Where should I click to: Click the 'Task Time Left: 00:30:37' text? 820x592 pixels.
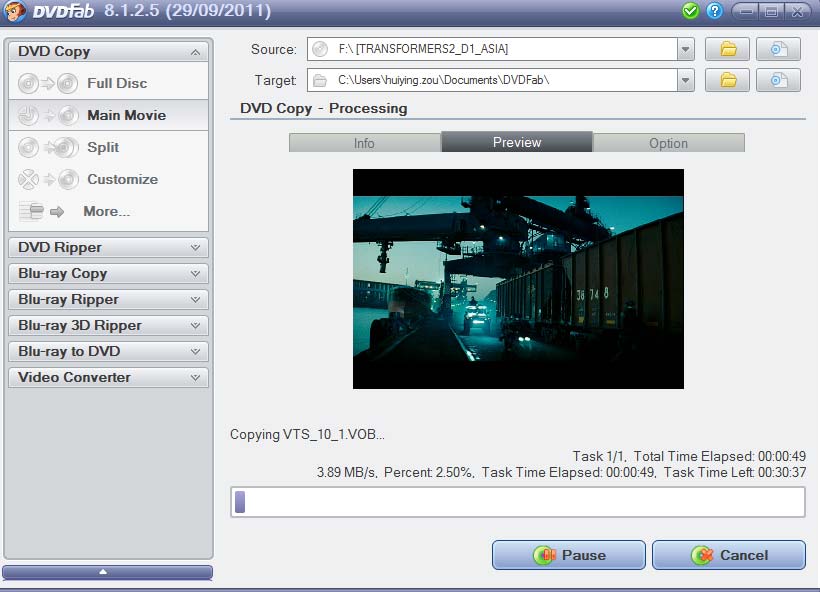(x=735, y=473)
